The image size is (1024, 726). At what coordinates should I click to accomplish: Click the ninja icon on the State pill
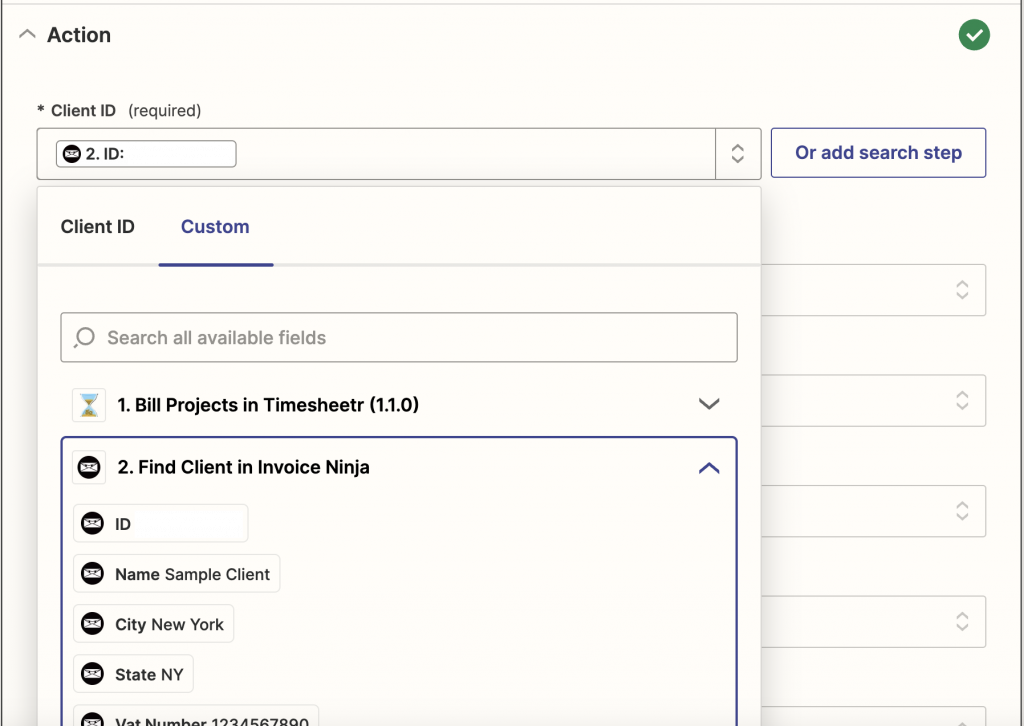92,673
